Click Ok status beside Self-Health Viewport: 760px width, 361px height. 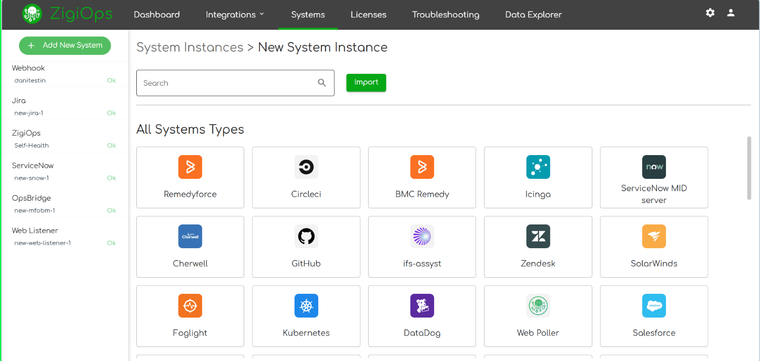pyautogui.click(x=111, y=145)
